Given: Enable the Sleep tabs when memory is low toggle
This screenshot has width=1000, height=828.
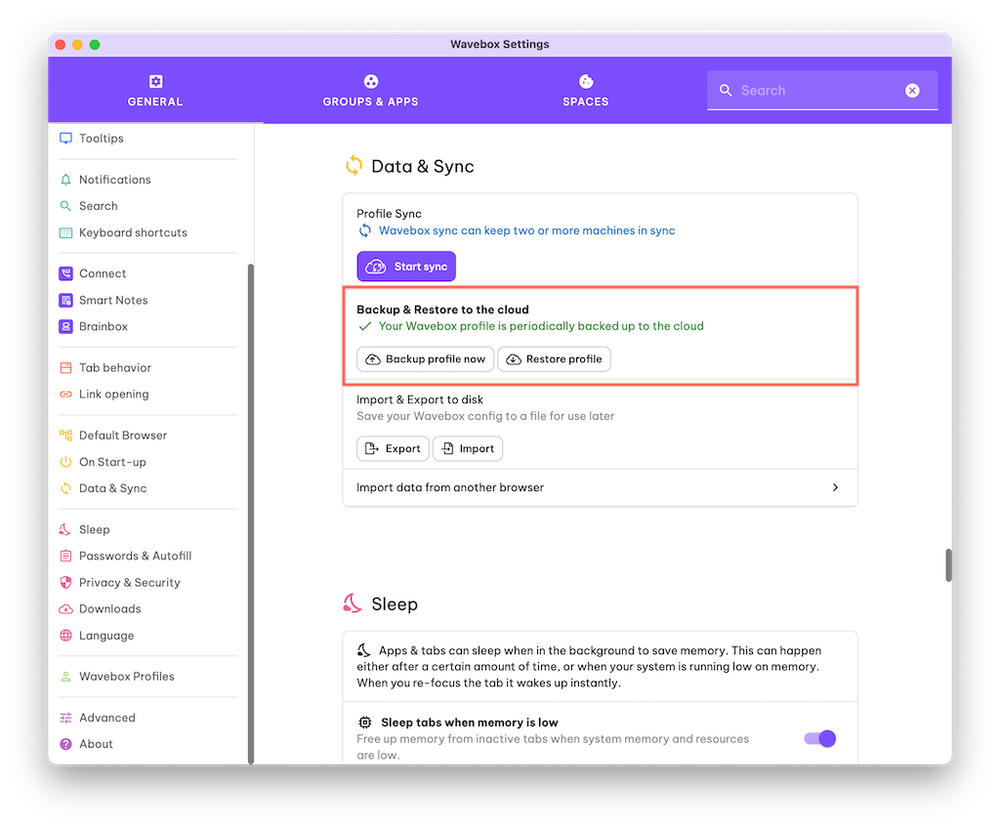Looking at the screenshot, I should pos(819,738).
